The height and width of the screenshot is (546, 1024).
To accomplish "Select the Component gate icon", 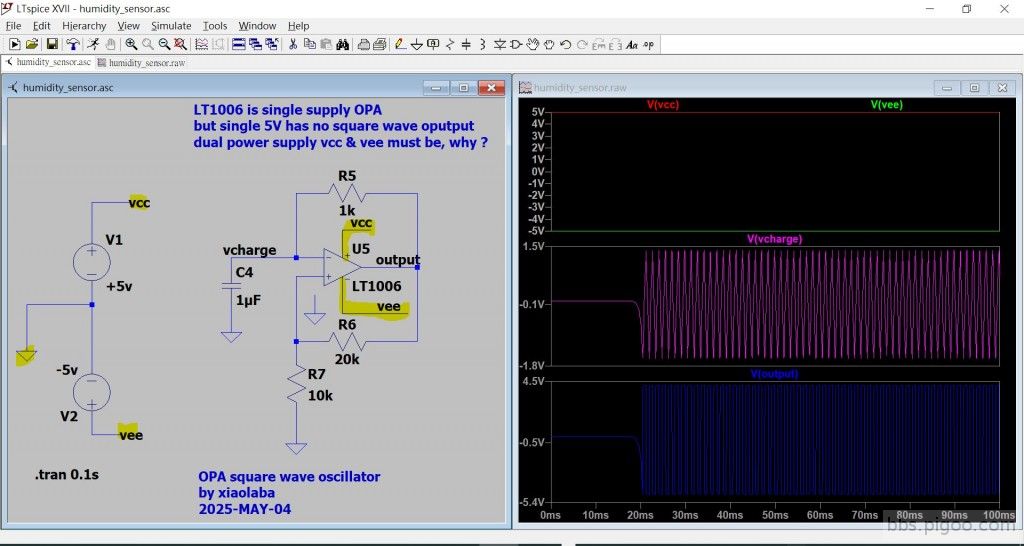I will click(516, 44).
